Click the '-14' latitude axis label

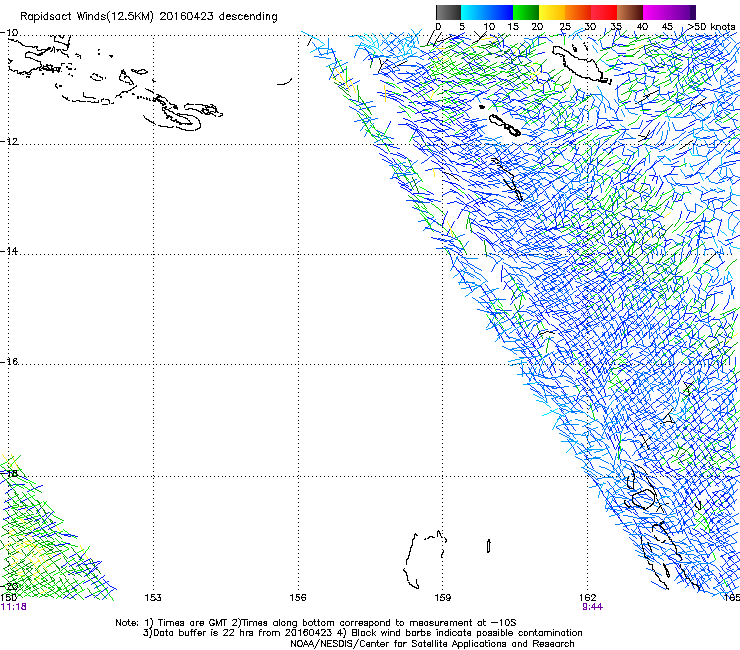click(x=9, y=251)
